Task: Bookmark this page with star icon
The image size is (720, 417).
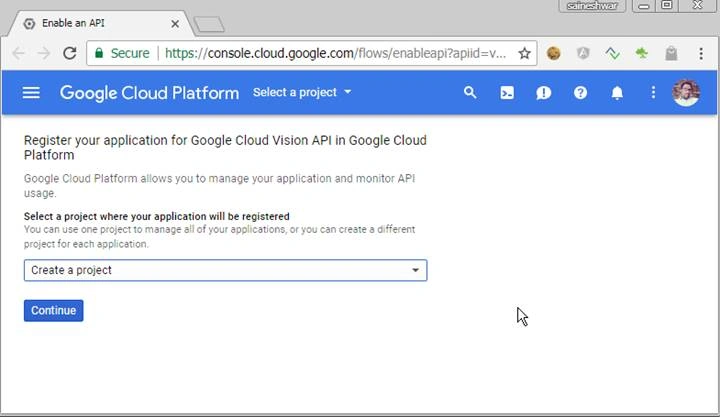Action: coord(524,53)
